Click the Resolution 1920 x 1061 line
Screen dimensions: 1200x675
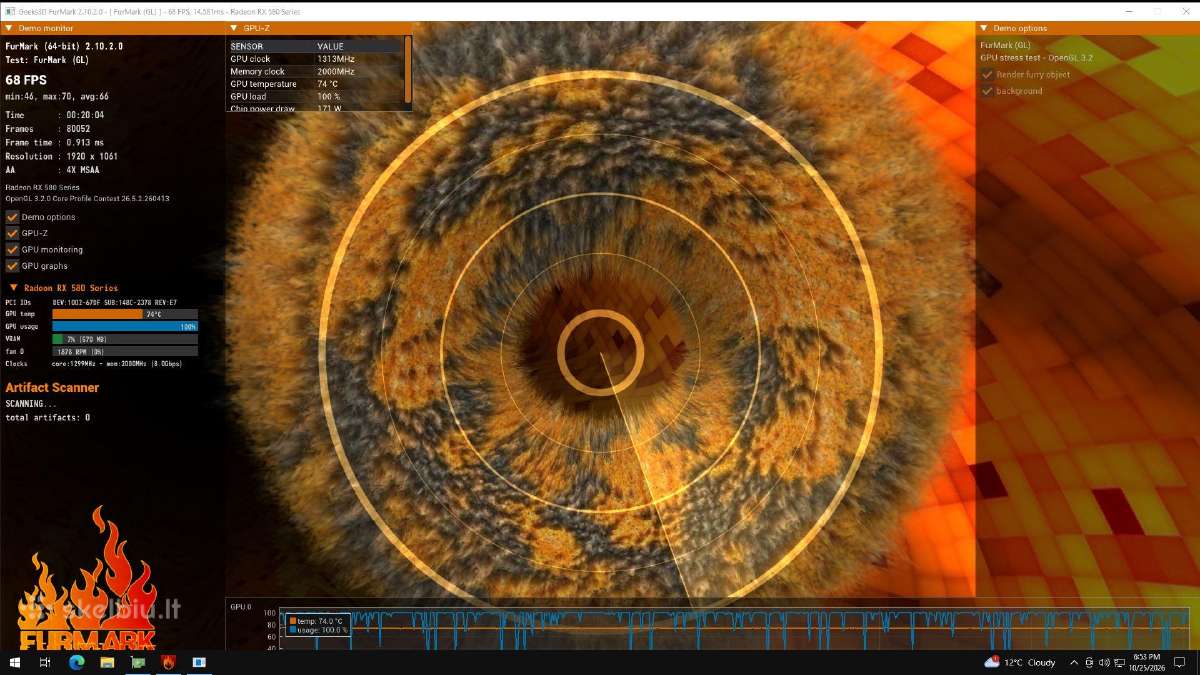(62, 157)
